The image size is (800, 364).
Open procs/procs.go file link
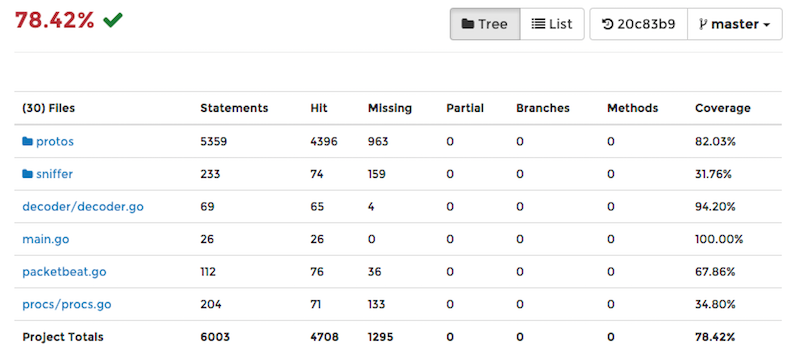click(67, 304)
